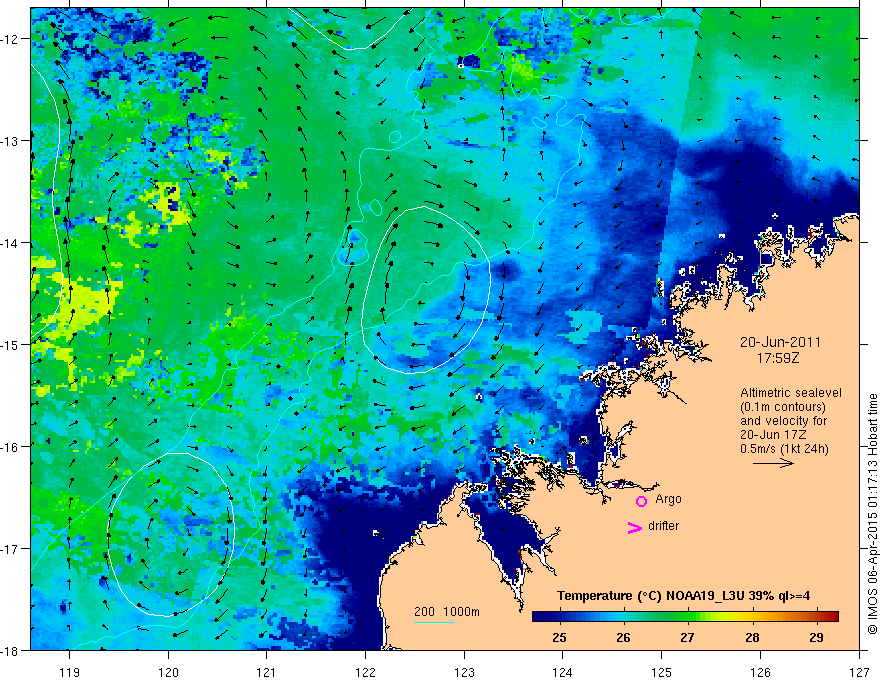Screen dimensions: 880x680
Task: Click the longitude axis label 127
Action: coord(859,672)
